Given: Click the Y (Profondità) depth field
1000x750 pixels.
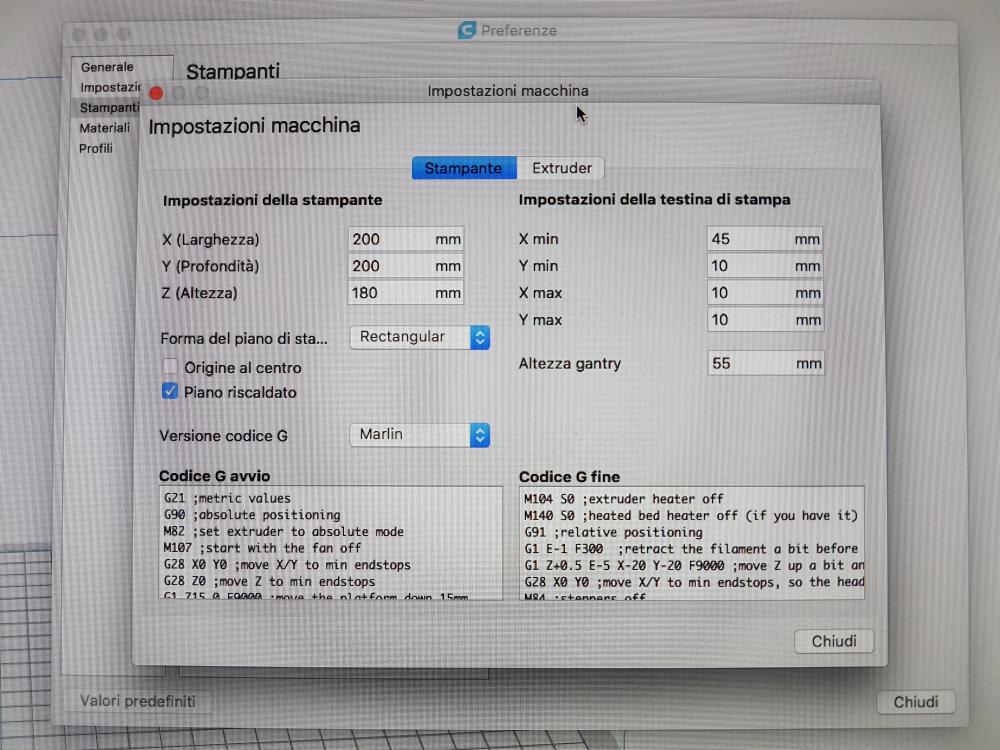Looking at the screenshot, I should (x=390, y=266).
